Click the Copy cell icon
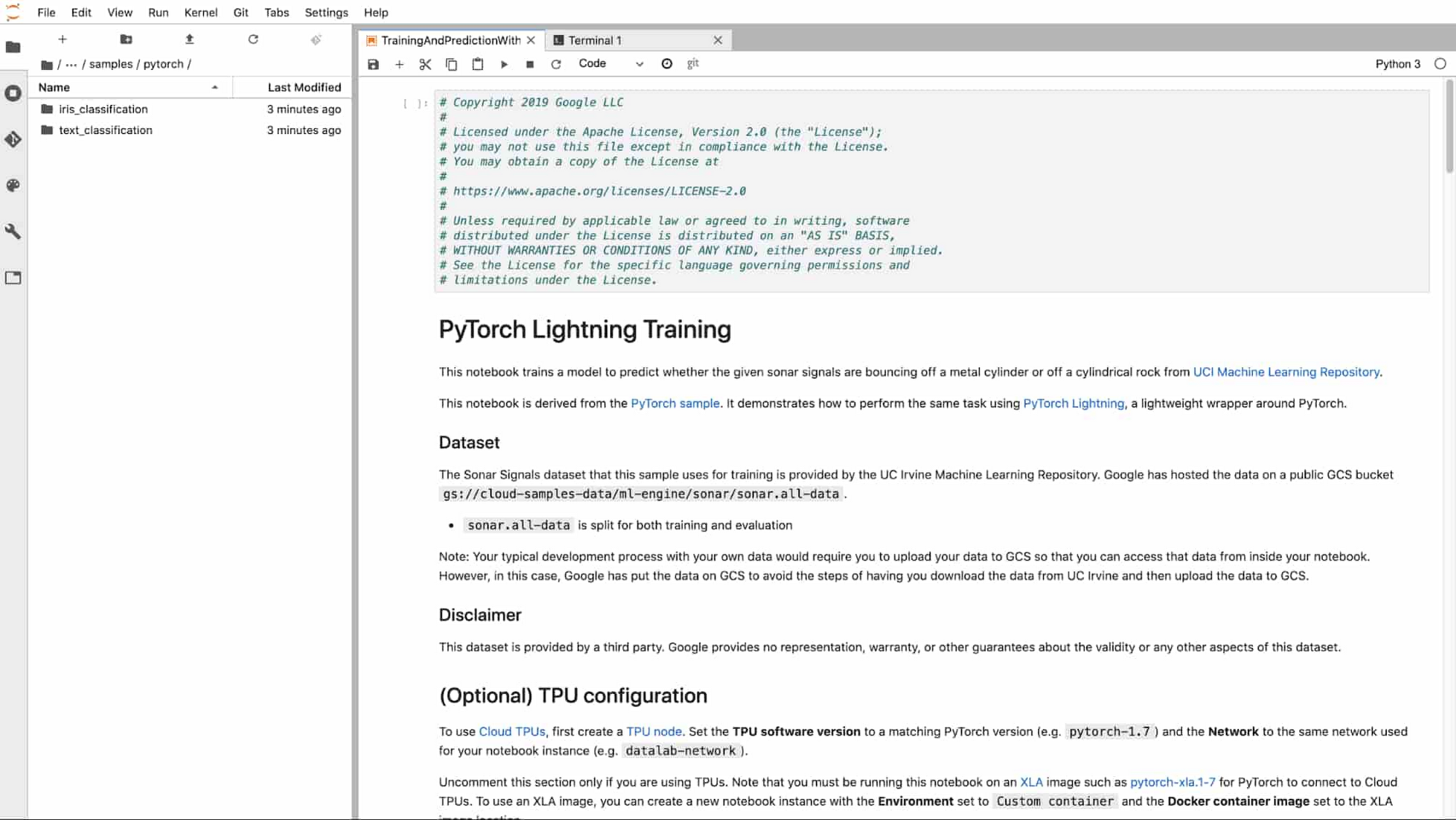The width and height of the screenshot is (1456, 820). click(451, 63)
